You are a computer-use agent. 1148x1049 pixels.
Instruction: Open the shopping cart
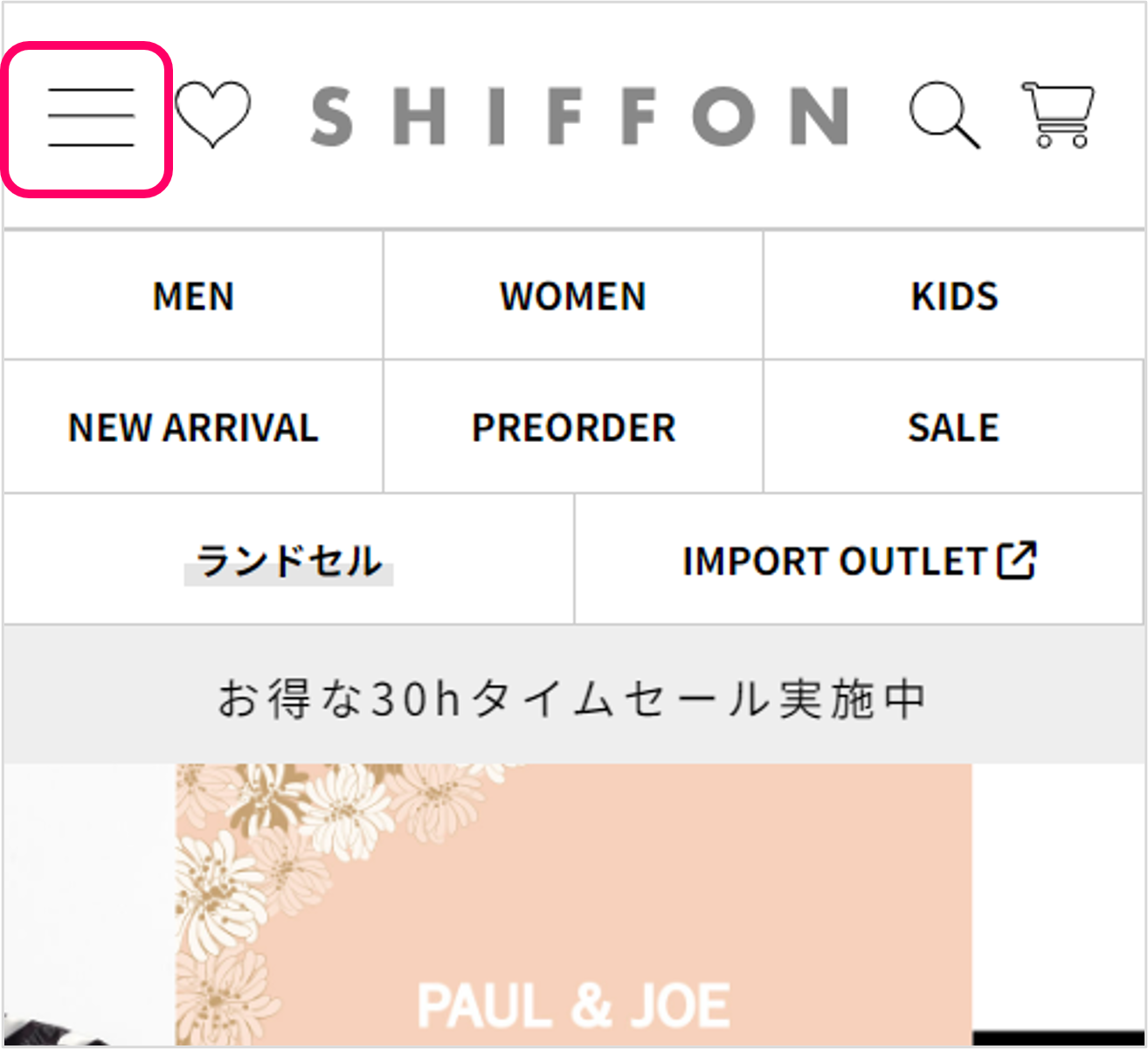coord(1059,114)
